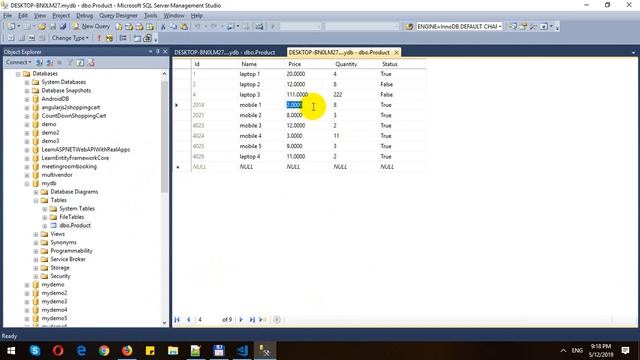The height and width of the screenshot is (360, 640).
Task: Select the dbo.Product table in Object Explorer
Action: (x=75, y=225)
